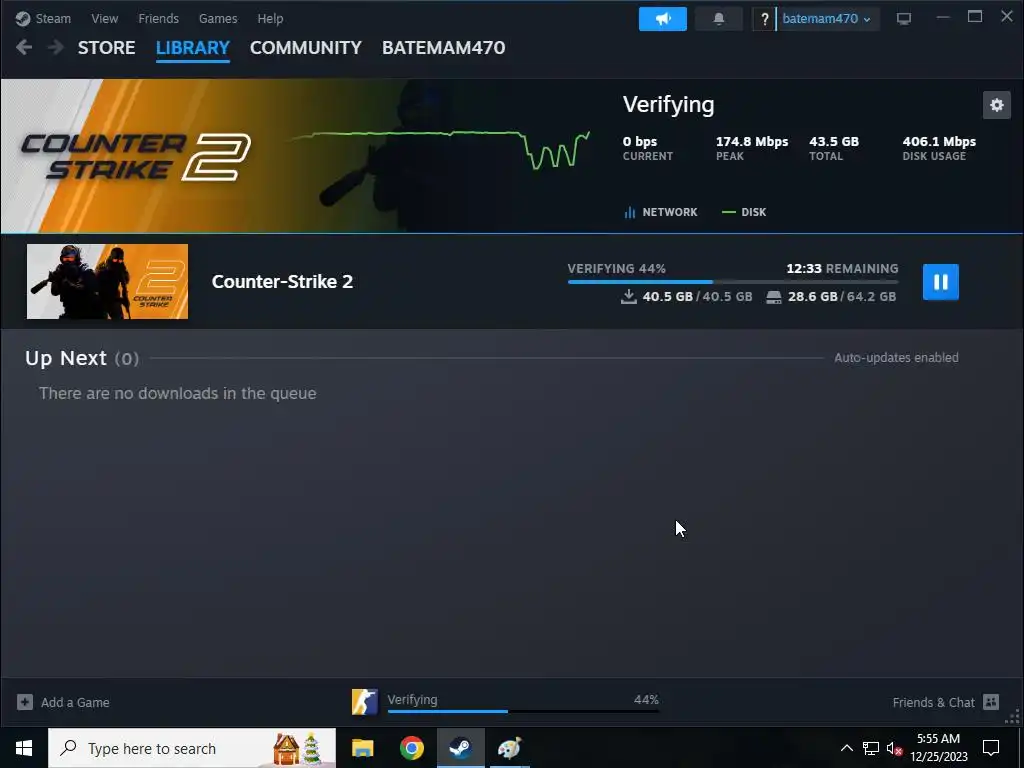Click the Steam logo menu icon

[23, 18]
